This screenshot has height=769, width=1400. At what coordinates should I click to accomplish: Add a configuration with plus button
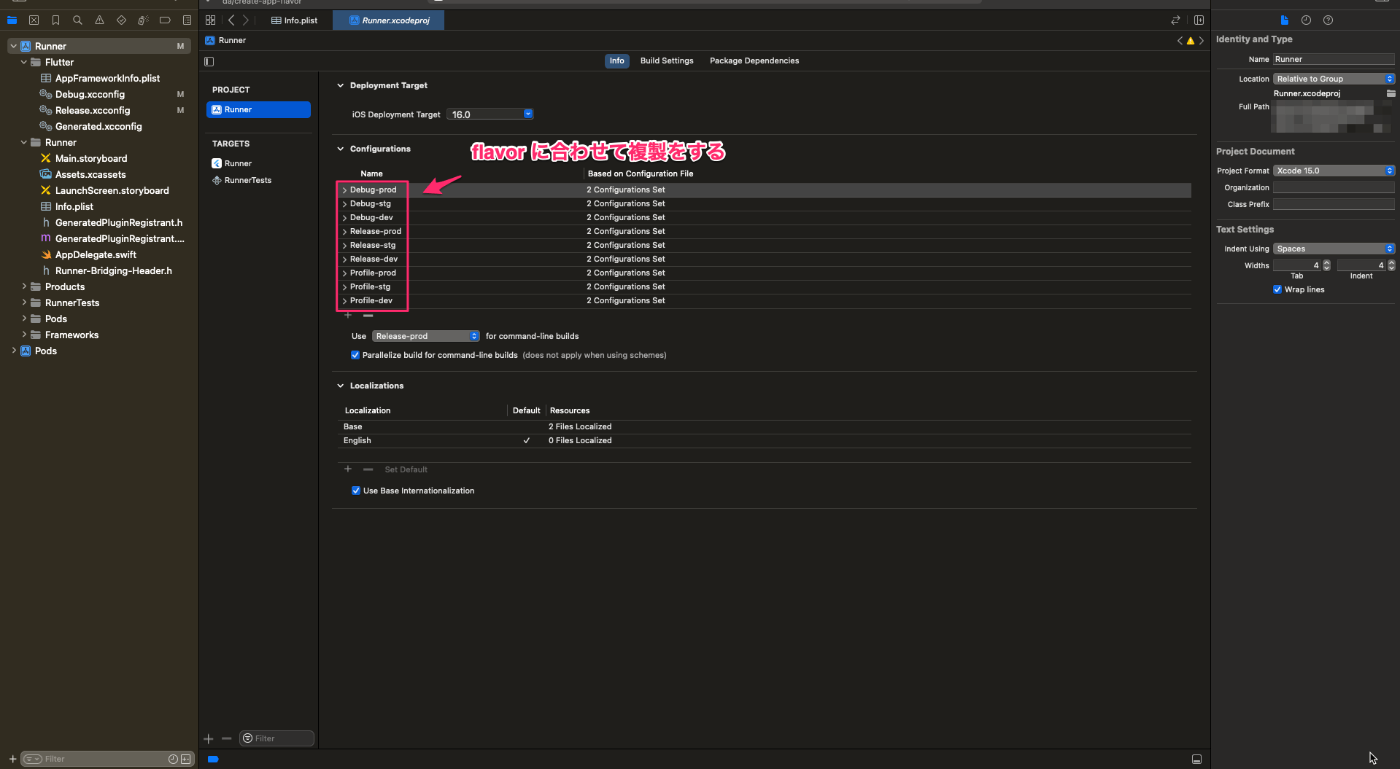(x=348, y=315)
